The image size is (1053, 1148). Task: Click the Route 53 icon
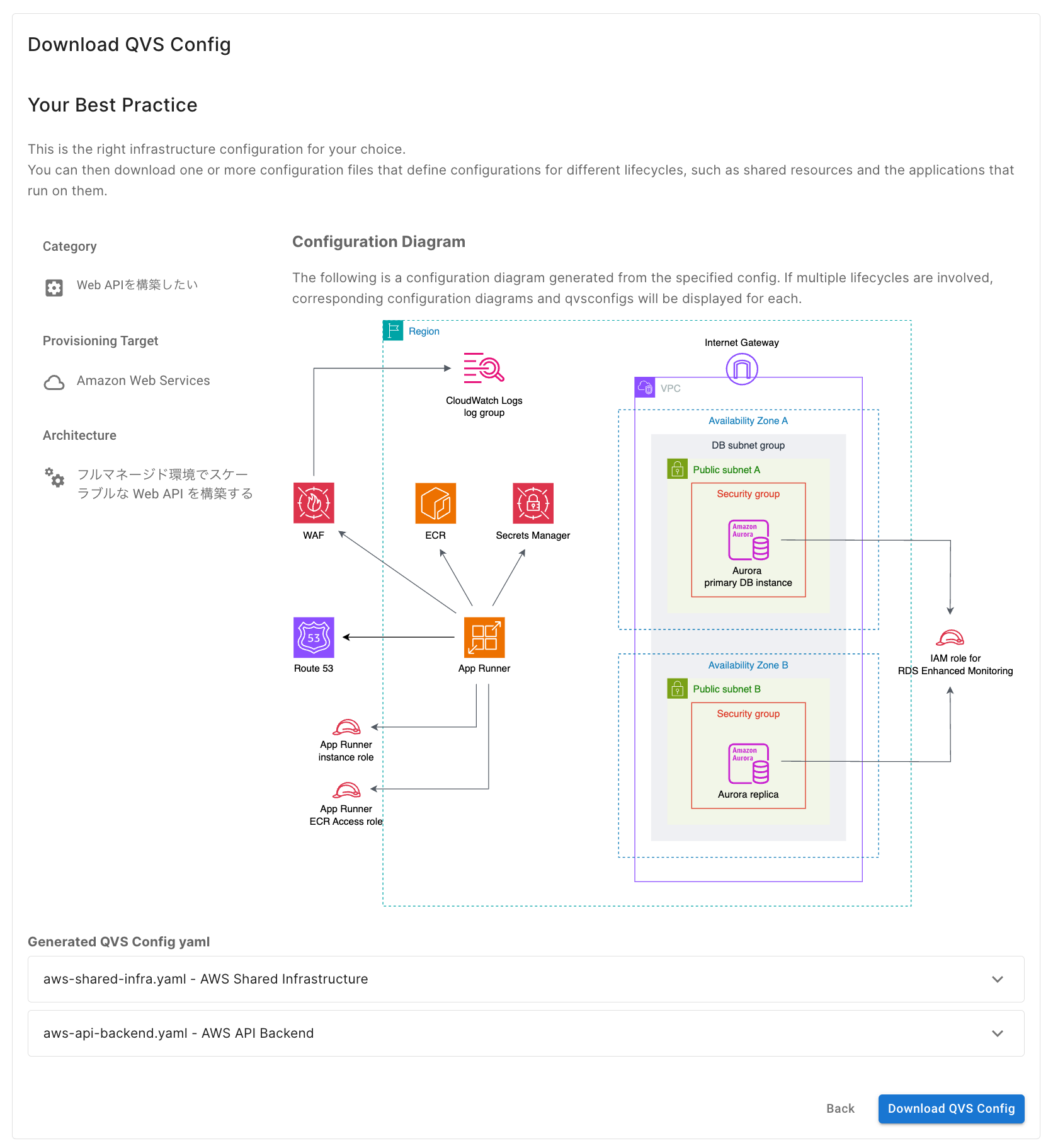[x=314, y=637]
